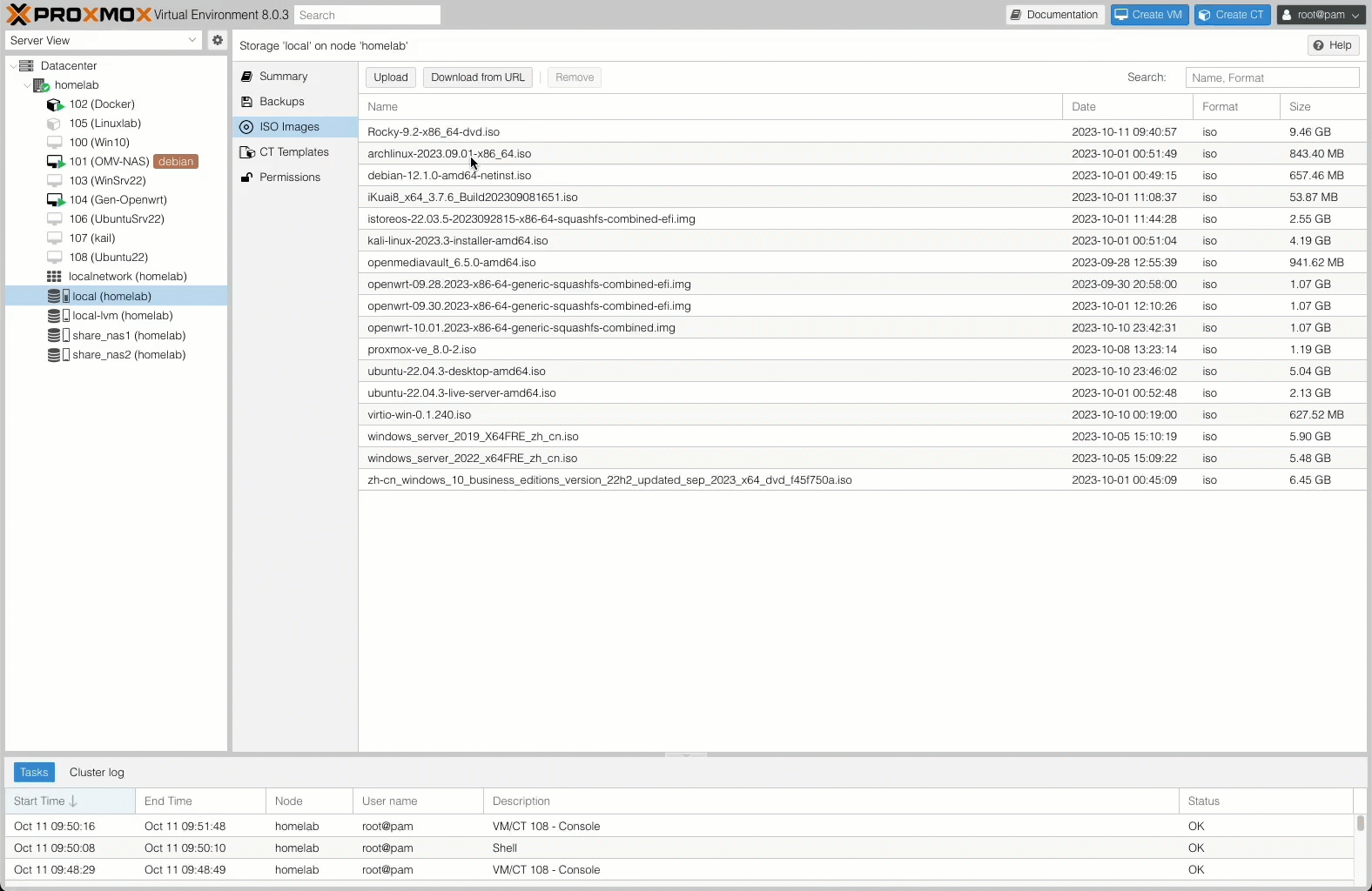The height and width of the screenshot is (891, 1372).
Task: Click the Summary book icon
Action: [246, 77]
